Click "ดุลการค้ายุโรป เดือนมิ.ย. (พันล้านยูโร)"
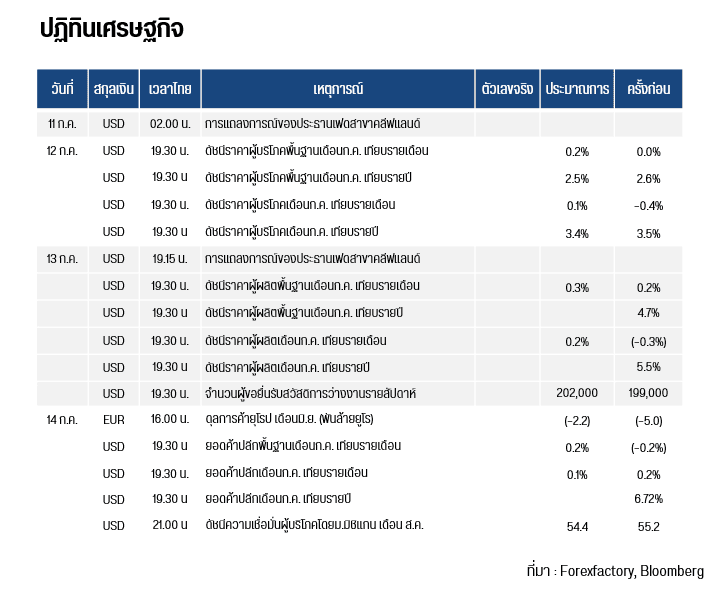 (289, 419)
